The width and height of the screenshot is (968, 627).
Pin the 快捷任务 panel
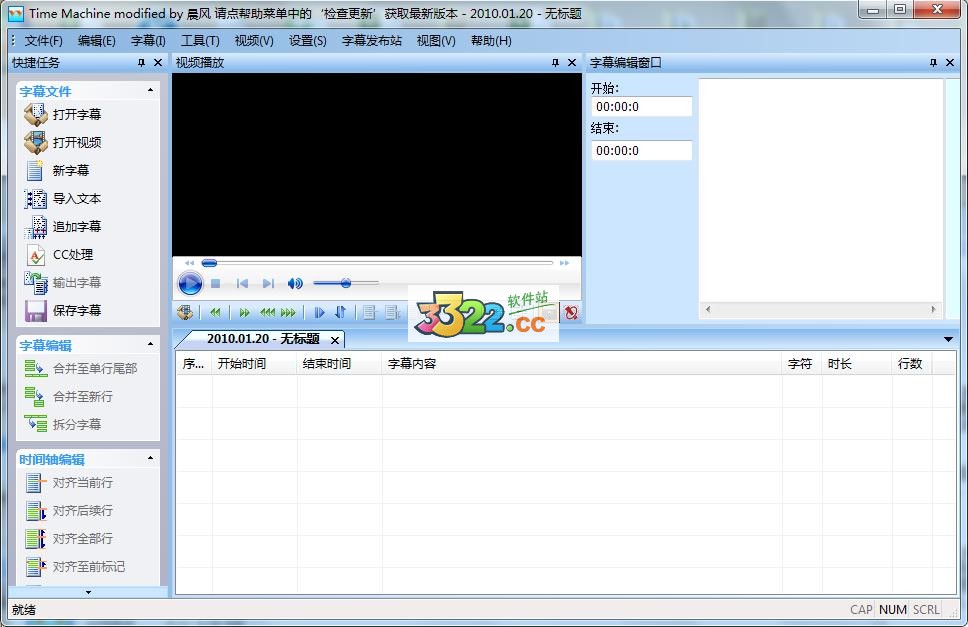point(141,62)
